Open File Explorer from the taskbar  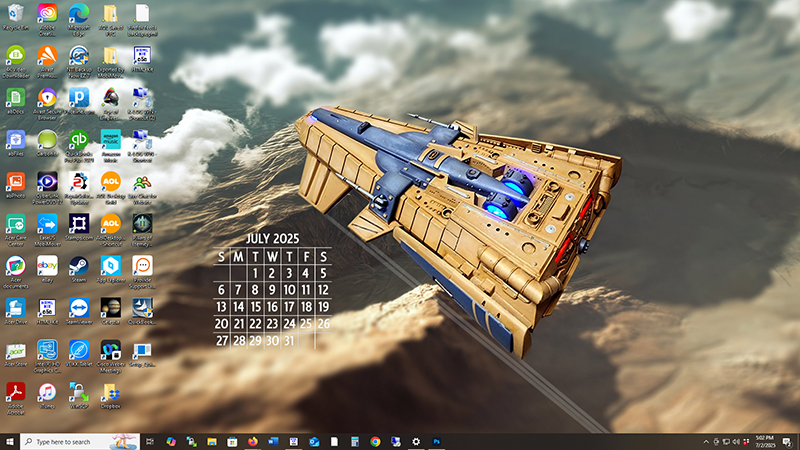[x=212, y=442]
